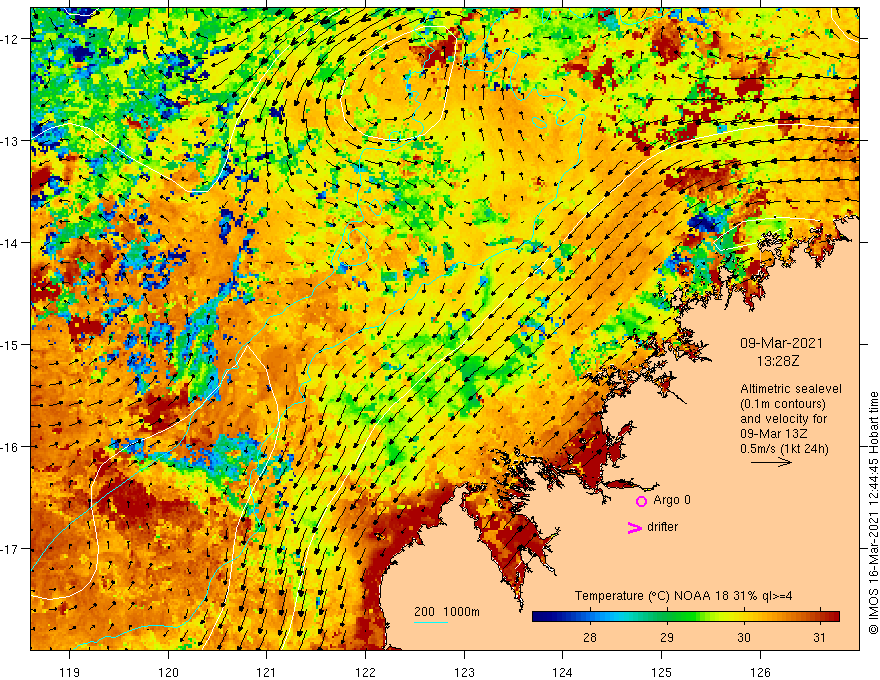Click the magenta Argo circle legend marker
Image resolution: width=880 pixels, height=680 pixels.
pyautogui.click(x=641, y=501)
